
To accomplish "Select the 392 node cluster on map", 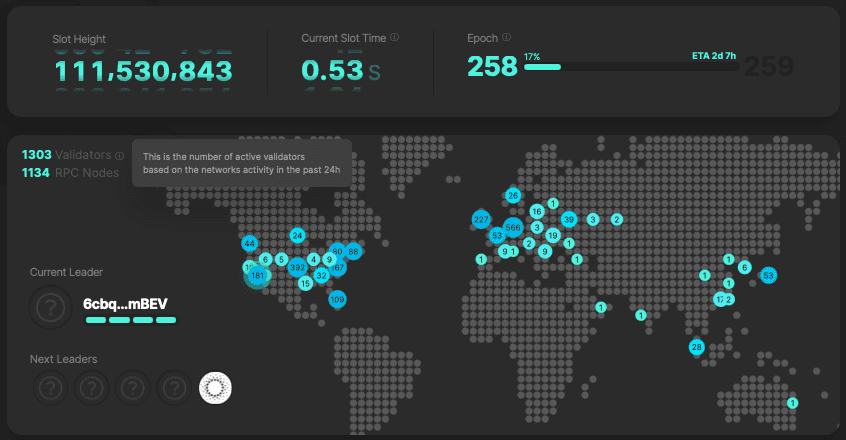I will (297, 267).
